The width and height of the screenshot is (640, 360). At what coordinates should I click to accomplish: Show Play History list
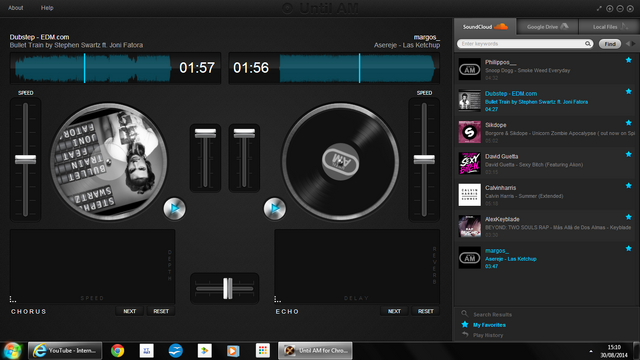[488, 335]
